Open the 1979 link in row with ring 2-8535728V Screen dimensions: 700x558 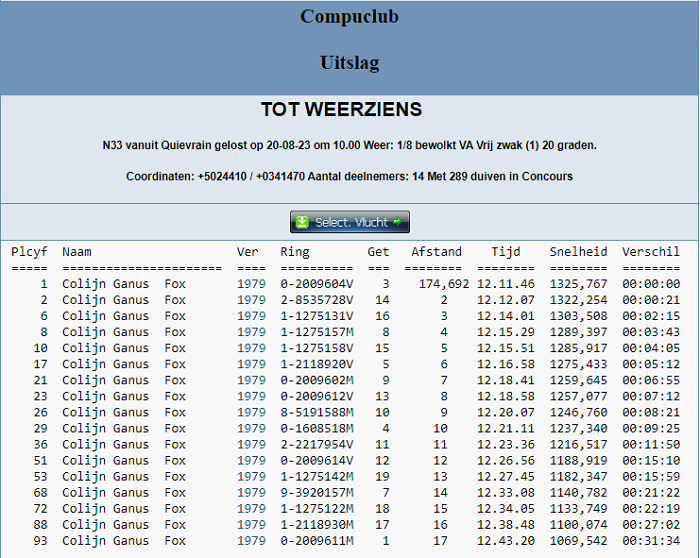(x=251, y=300)
